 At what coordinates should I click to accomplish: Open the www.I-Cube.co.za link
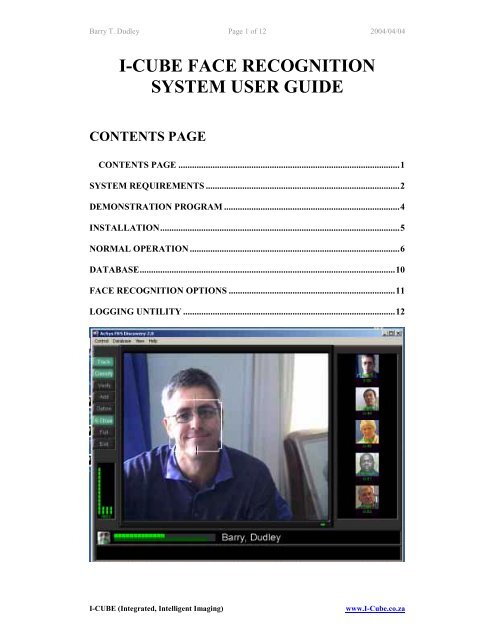[x=375, y=609]
